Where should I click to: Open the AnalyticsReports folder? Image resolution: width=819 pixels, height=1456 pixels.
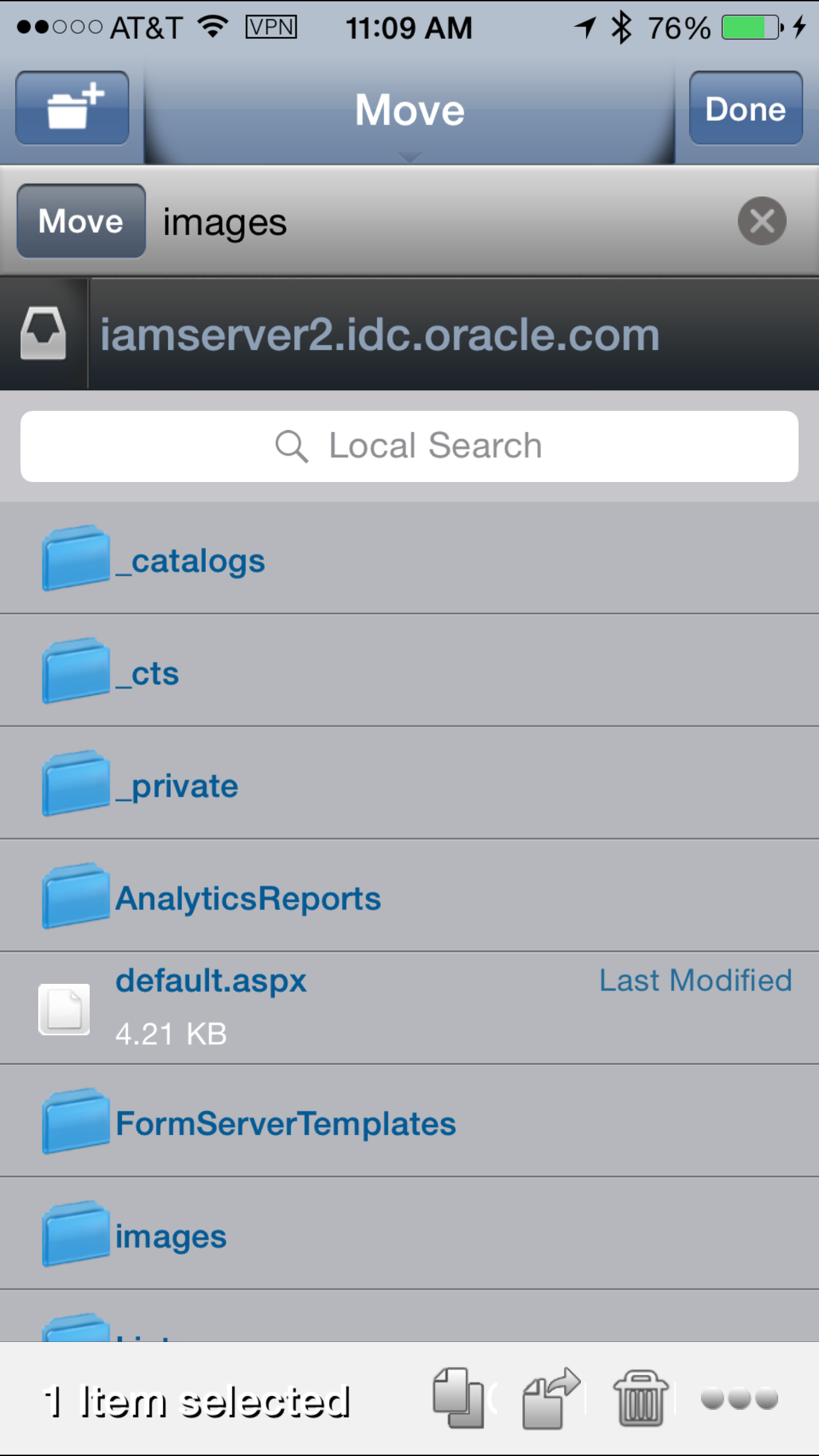249,898
